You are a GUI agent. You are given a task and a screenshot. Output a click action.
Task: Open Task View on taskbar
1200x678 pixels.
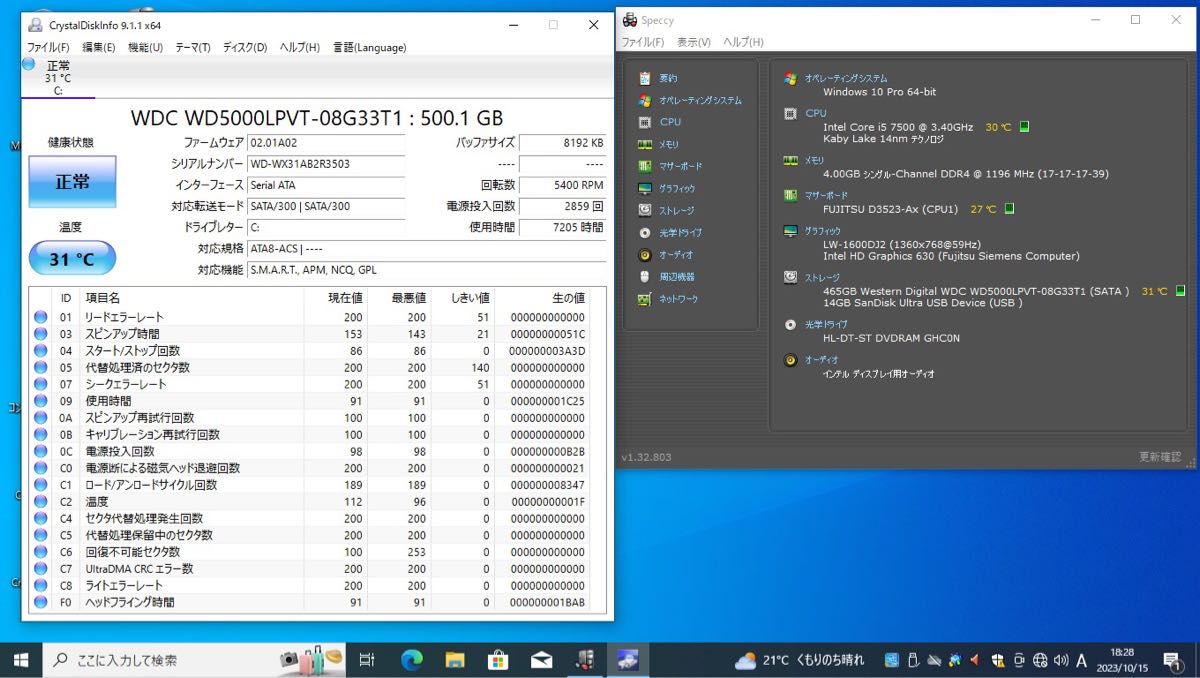[x=367, y=660]
